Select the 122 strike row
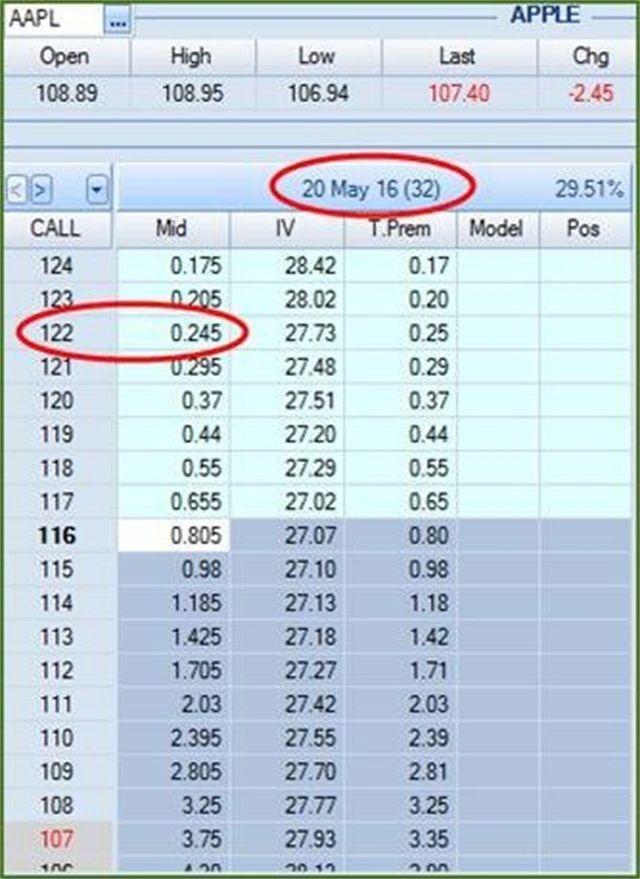Image resolution: width=640 pixels, height=879 pixels. point(56,331)
